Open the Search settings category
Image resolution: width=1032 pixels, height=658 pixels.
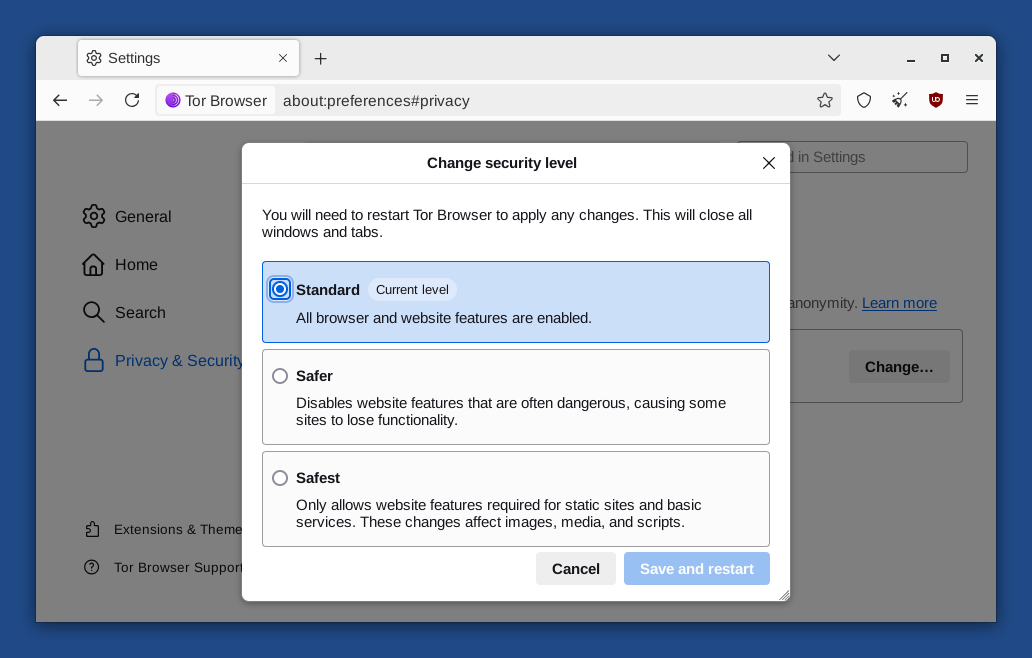pyautogui.click(x=139, y=312)
